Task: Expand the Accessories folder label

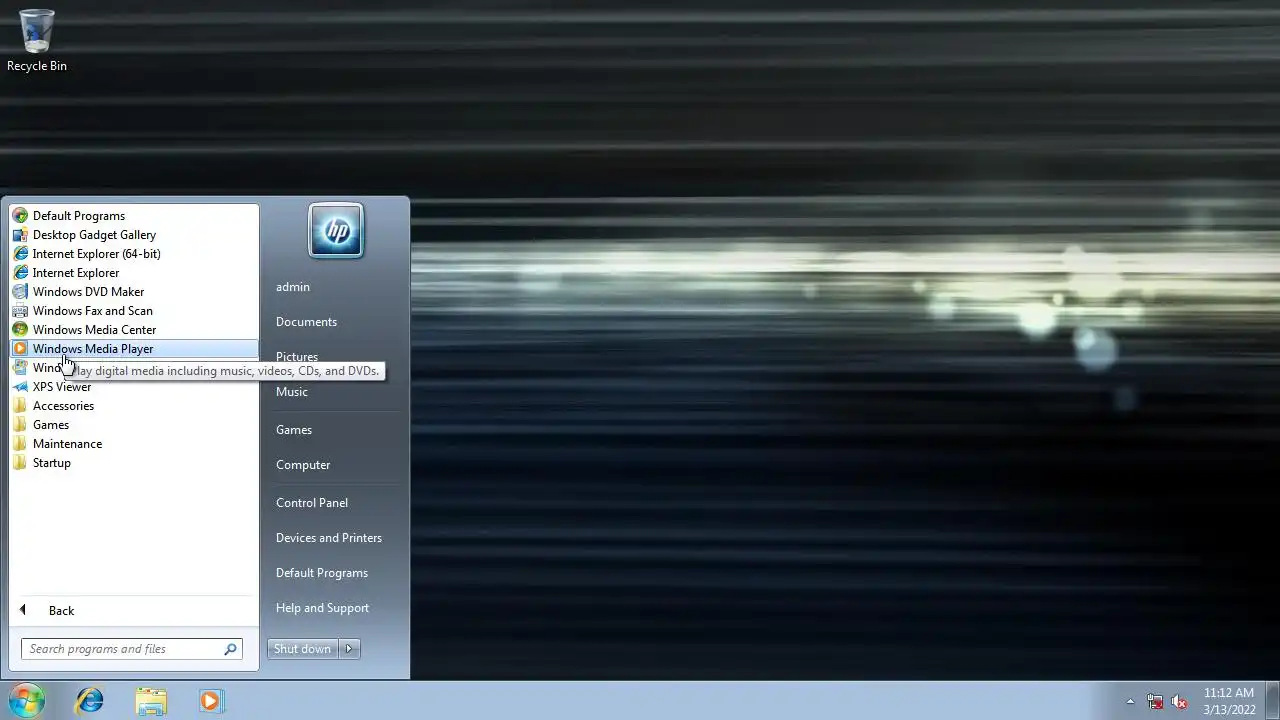Action: point(63,406)
